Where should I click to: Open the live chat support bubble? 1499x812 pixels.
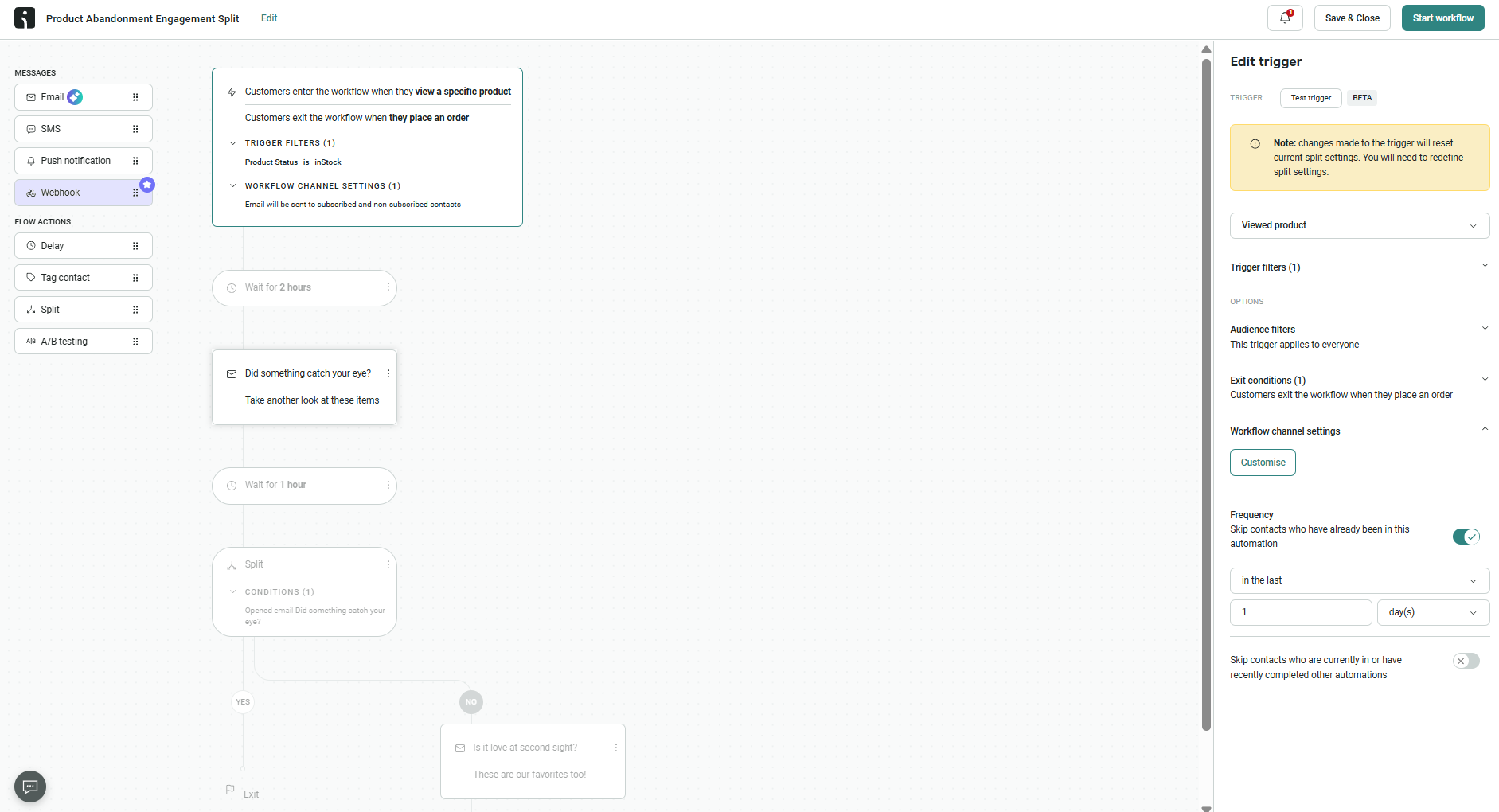tap(30, 787)
